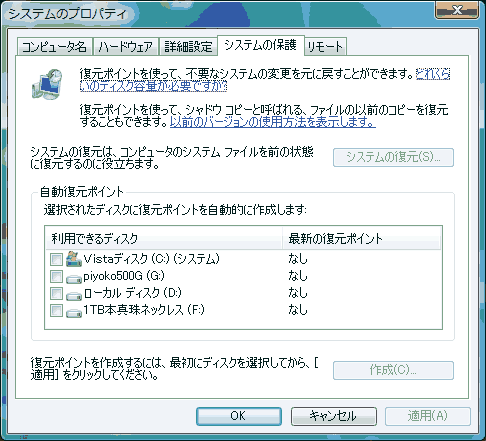Image resolution: width=486 pixels, height=441 pixels.
Task: Click the piyoko500G (G:) drive icon
Action: [74, 278]
